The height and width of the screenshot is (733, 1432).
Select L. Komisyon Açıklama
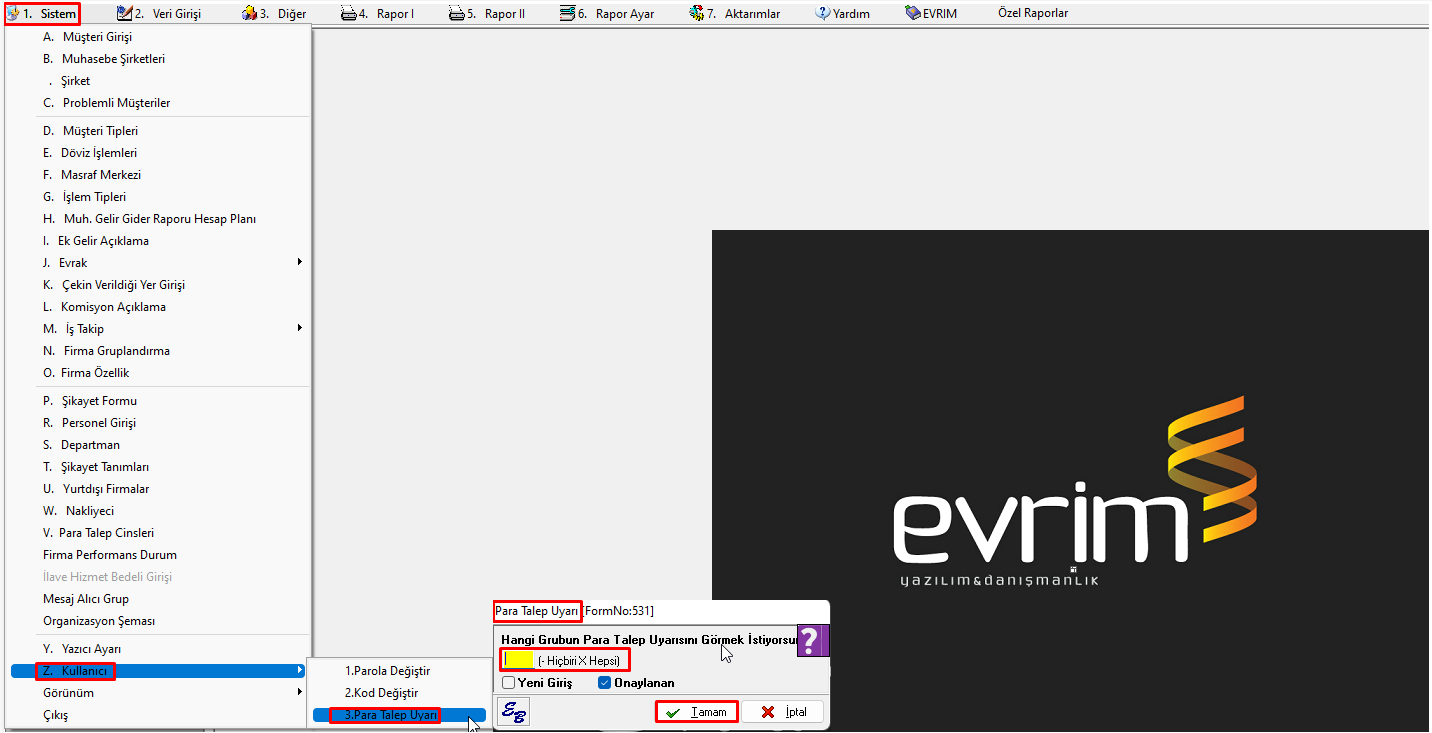pyautogui.click(x=160, y=307)
